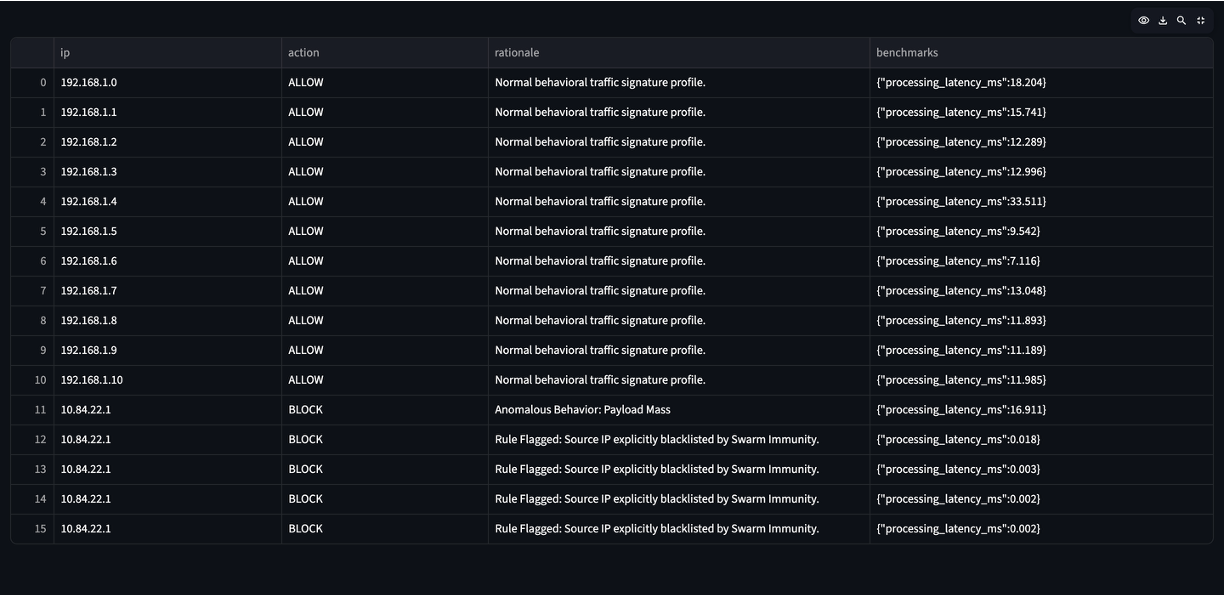Sort by the ip column header

point(168,53)
